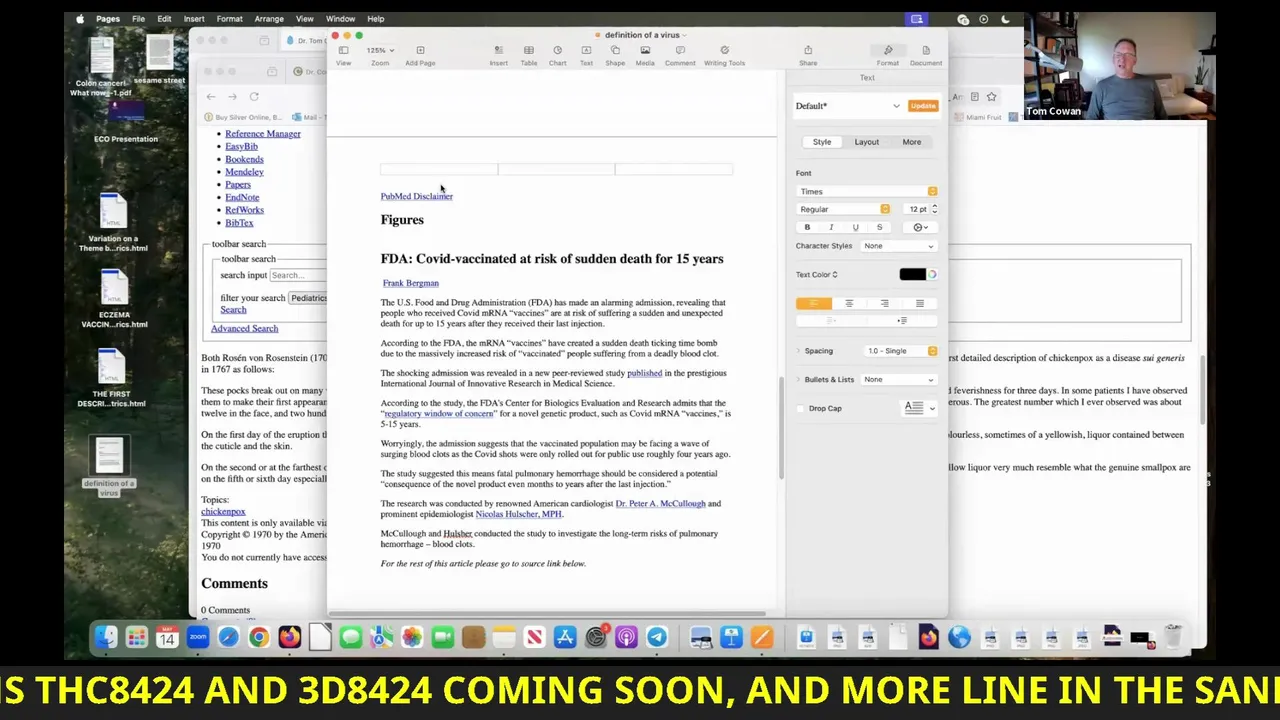This screenshot has width=1280, height=720.
Task: Open the Zoom 125% dropdown
Action: point(380,50)
